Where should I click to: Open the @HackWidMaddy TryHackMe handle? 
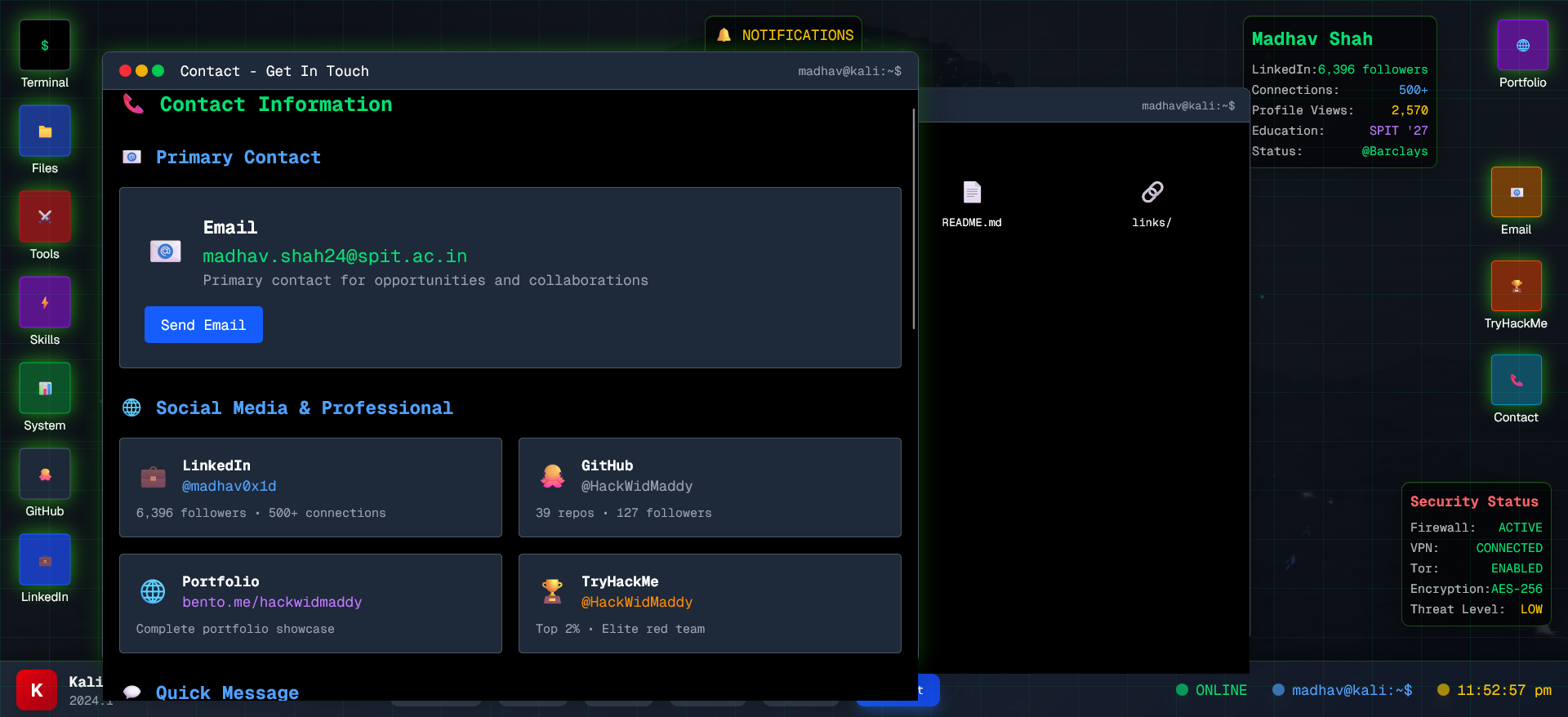[x=637, y=603]
